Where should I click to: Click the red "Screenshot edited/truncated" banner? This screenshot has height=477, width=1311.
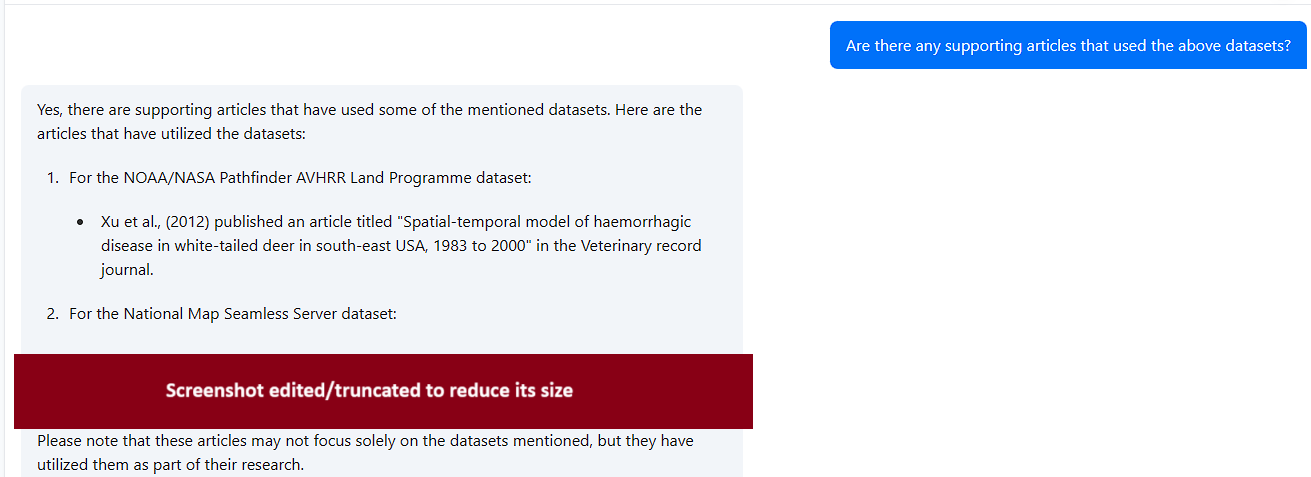(383, 391)
